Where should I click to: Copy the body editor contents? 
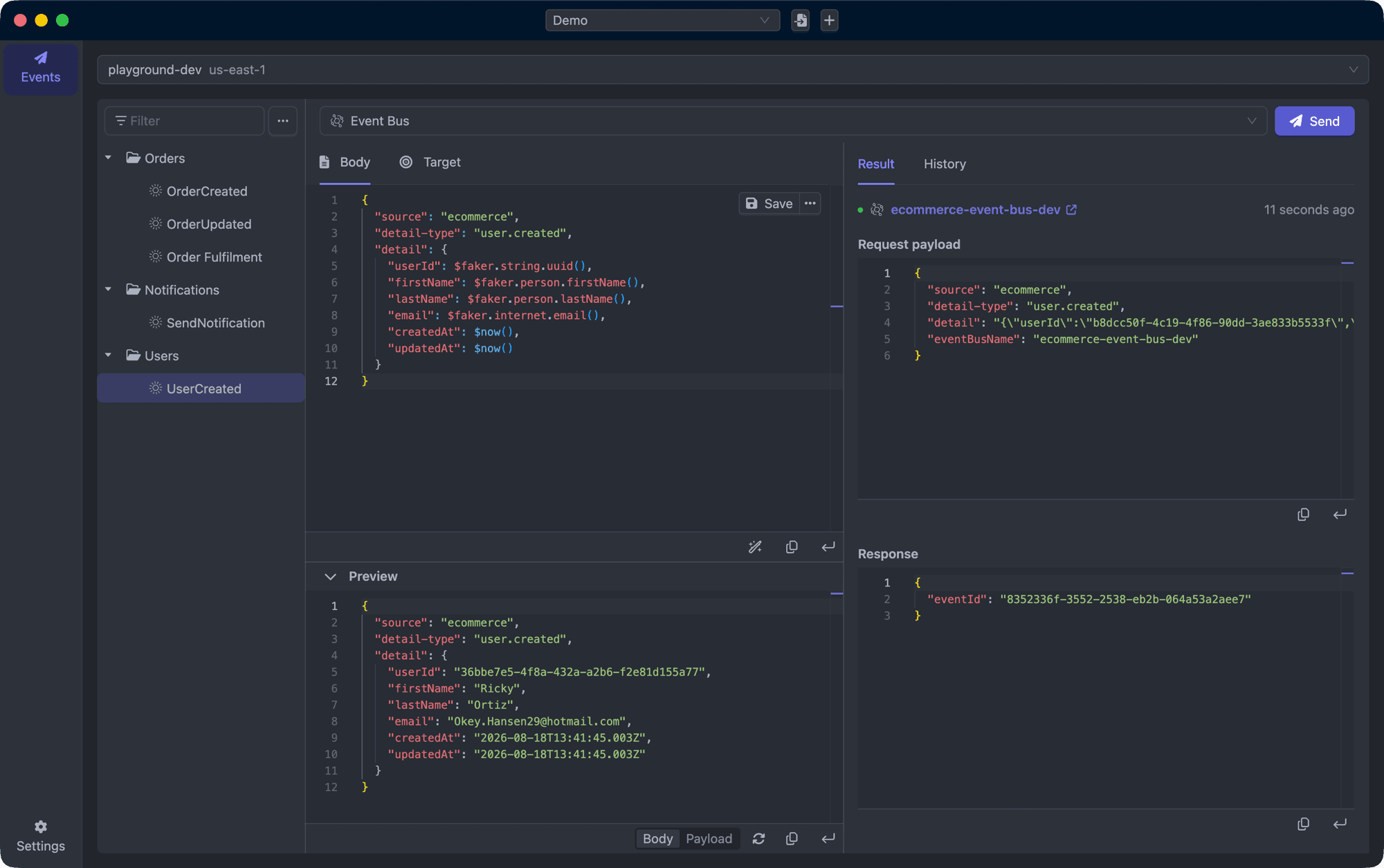(792, 547)
